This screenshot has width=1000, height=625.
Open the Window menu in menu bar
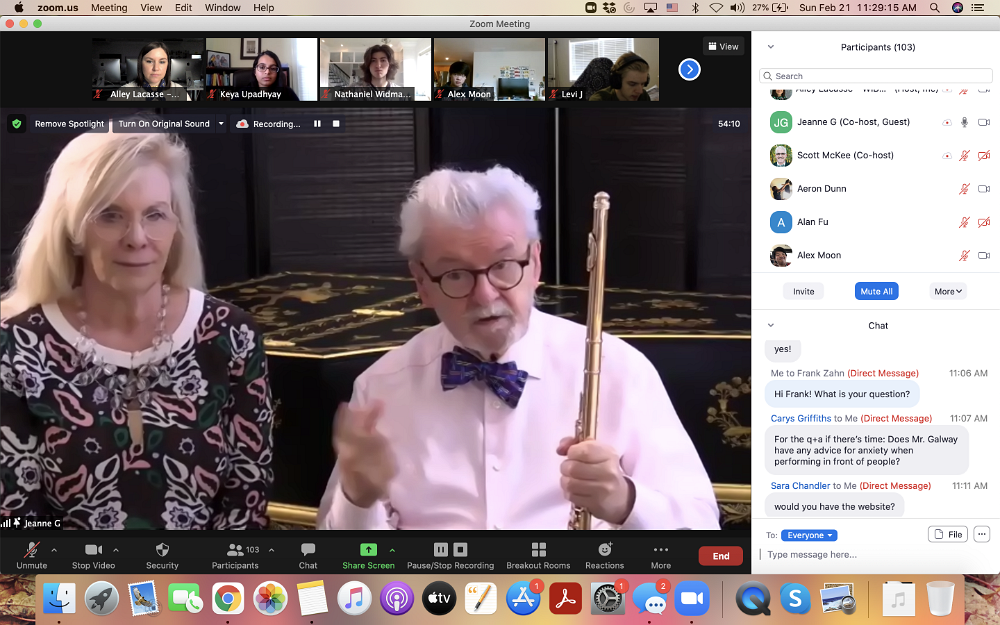tap(223, 8)
